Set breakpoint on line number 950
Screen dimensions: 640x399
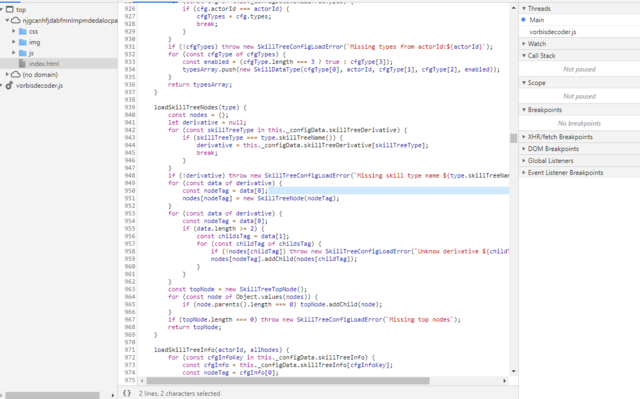tap(130, 191)
